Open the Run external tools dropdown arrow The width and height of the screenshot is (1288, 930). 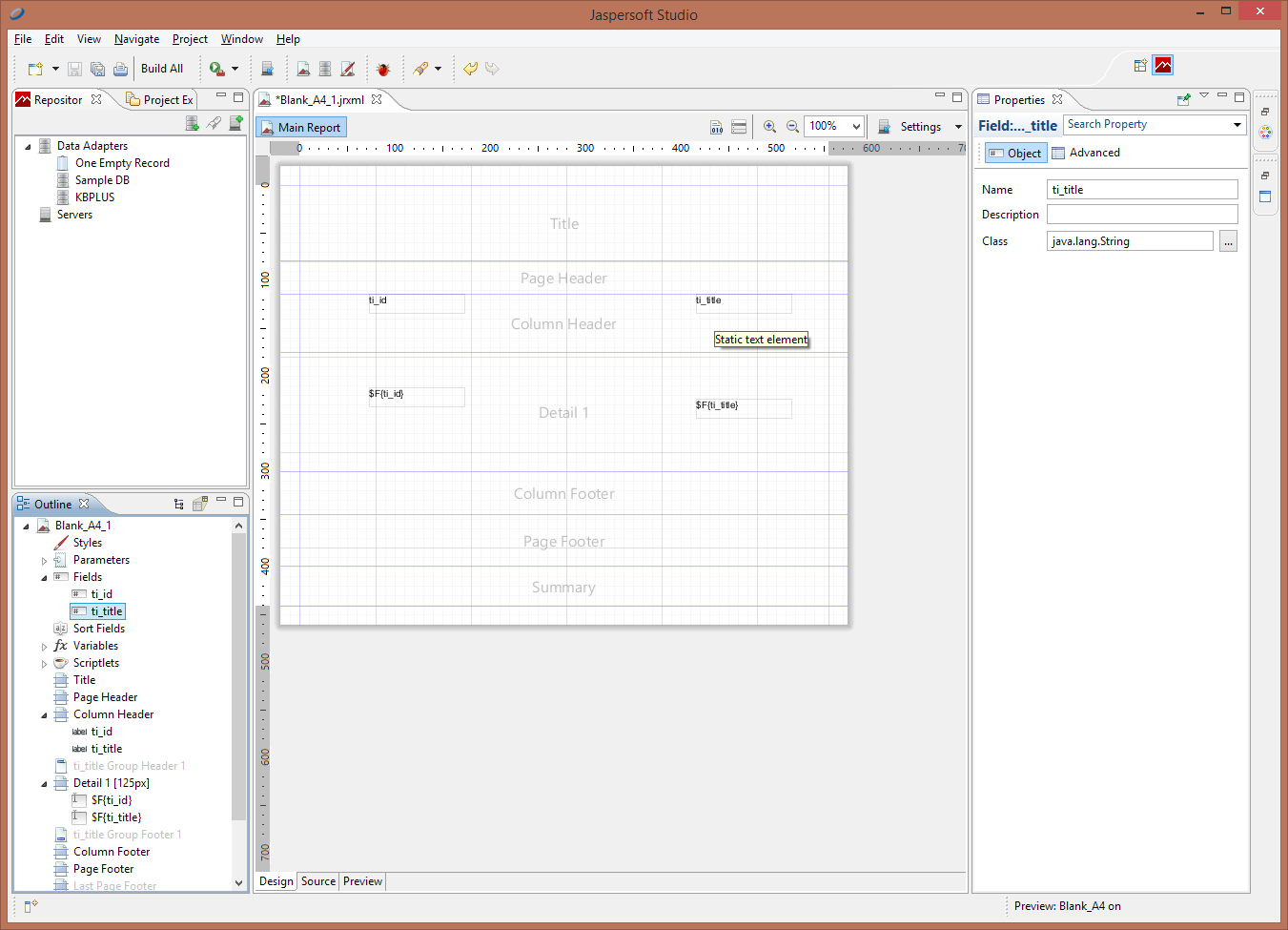pos(235,69)
